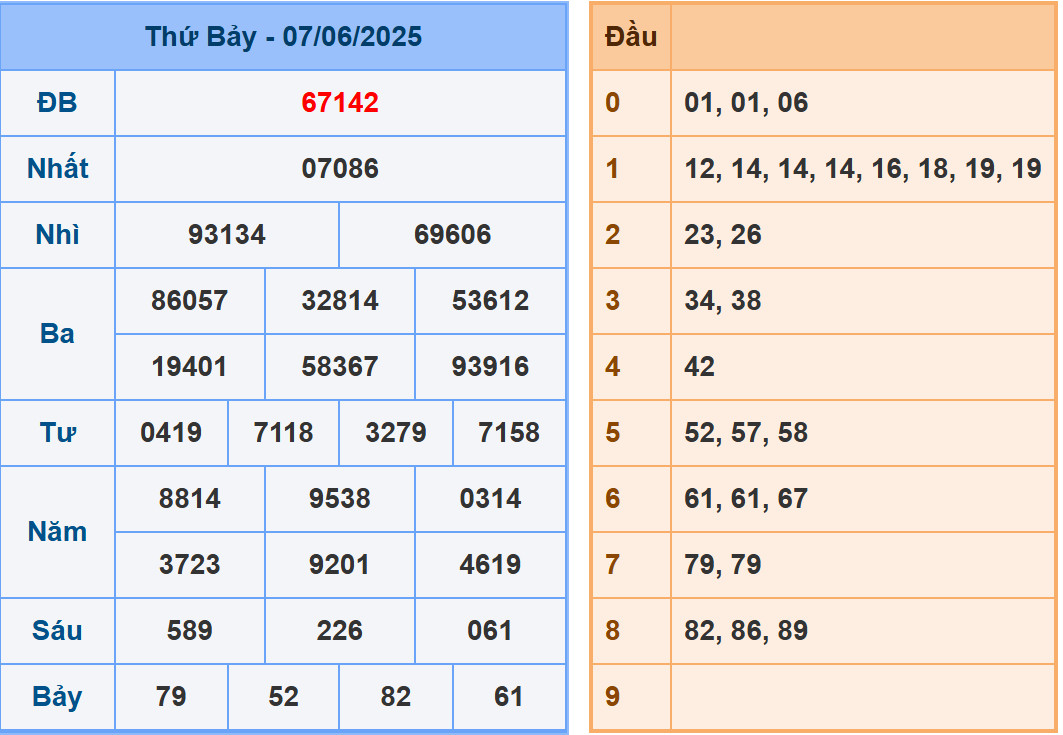
Task: Click the Năm row label
Action: [58, 532]
